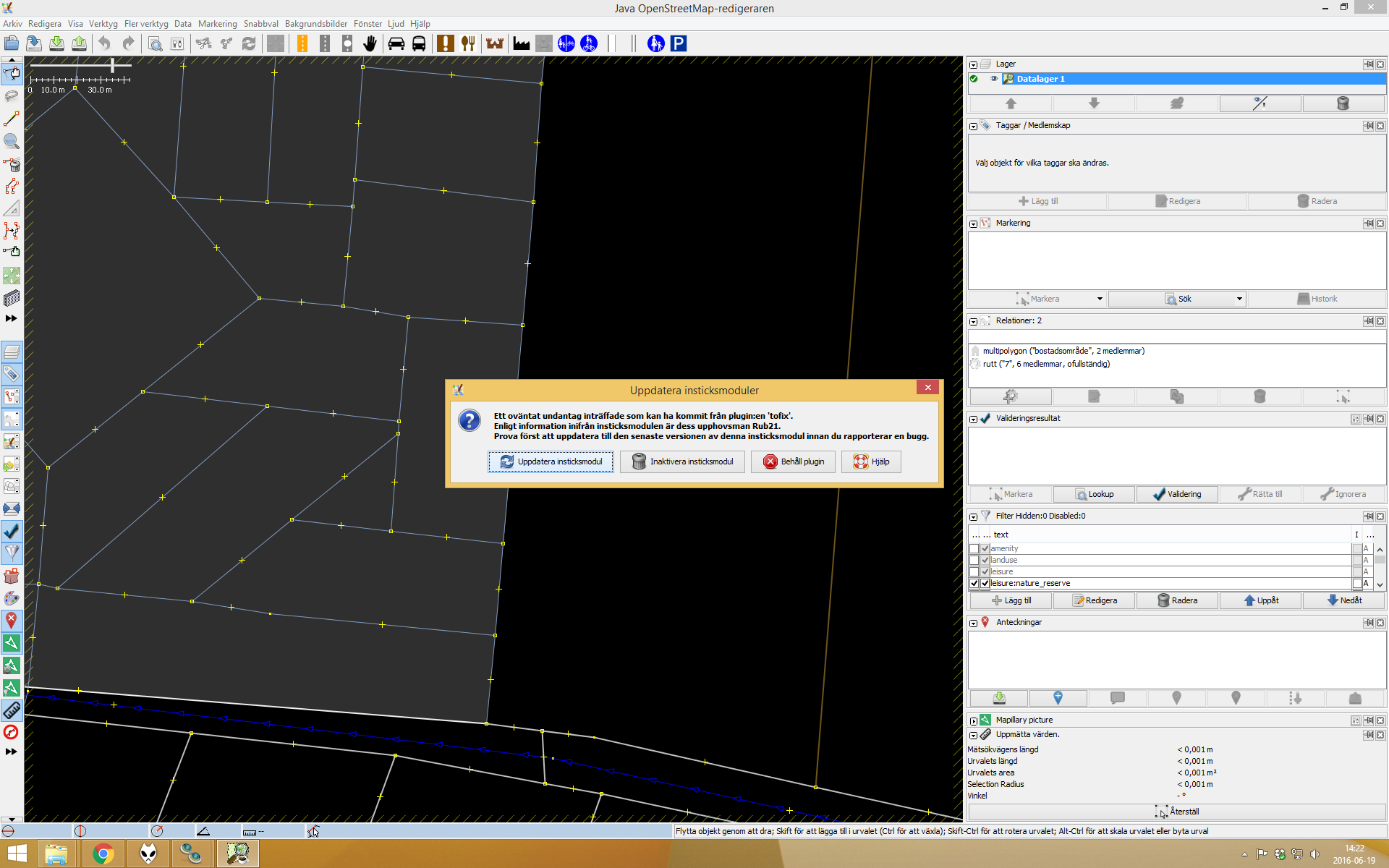Click Inaktivera insticksmodul button
Image resolution: width=1389 pixels, height=868 pixels.
coord(682,461)
